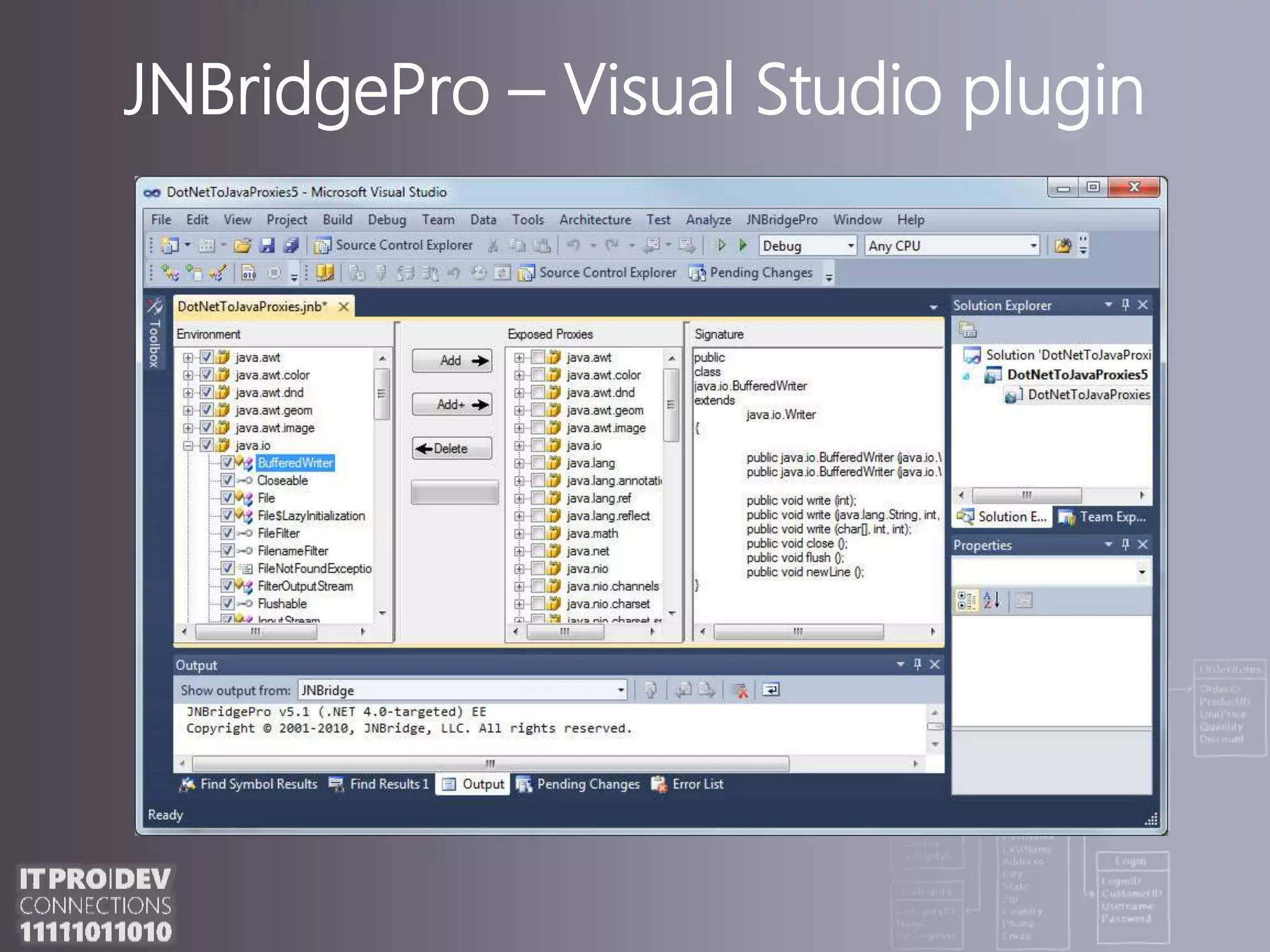Open the Show output from dropdown
This screenshot has width=1270, height=952.
click(620, 690)
